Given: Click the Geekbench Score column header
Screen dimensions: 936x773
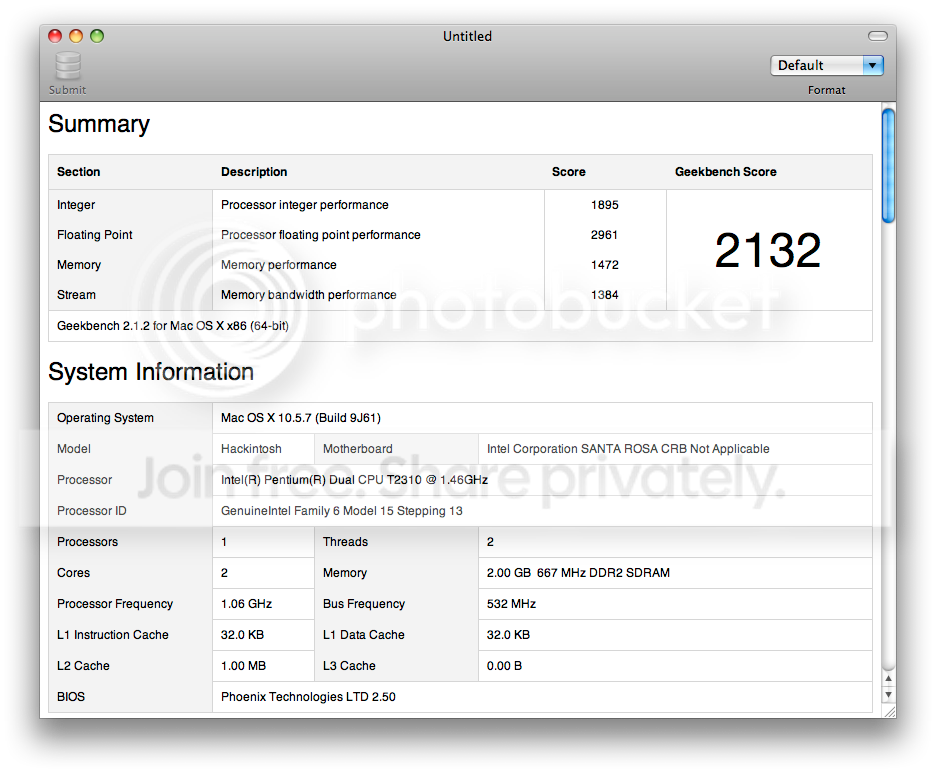Looking at the screenshot, I should point(725,172).
